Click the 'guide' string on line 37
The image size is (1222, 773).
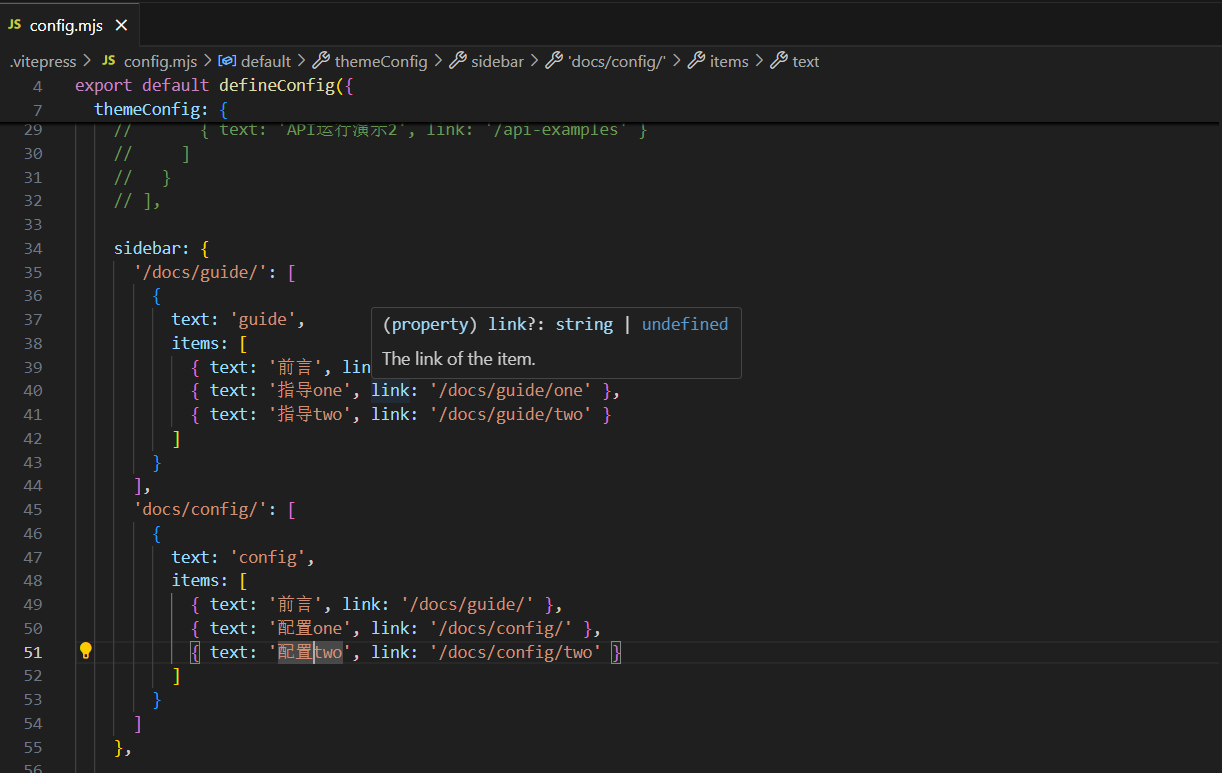point(263,319)
